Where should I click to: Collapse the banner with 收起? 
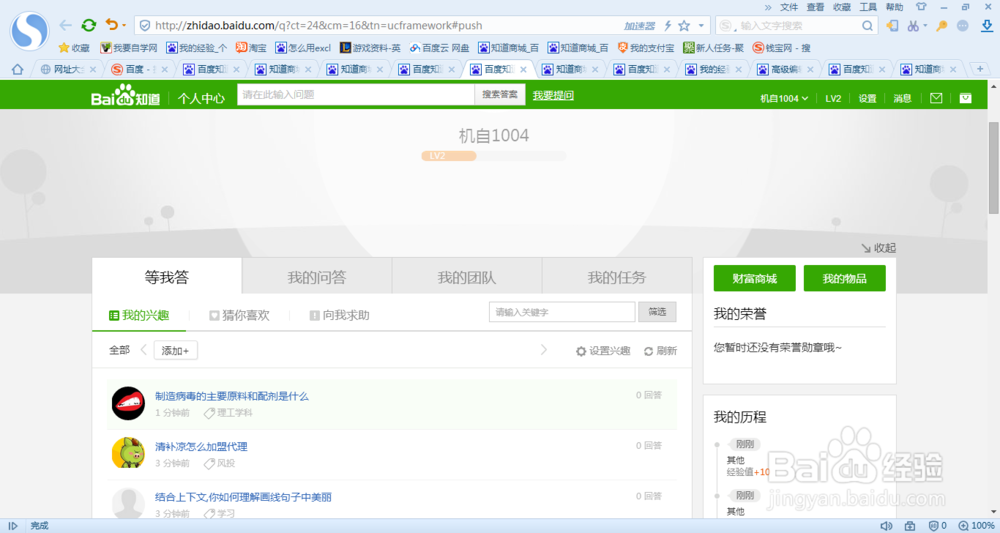(878, 248)
